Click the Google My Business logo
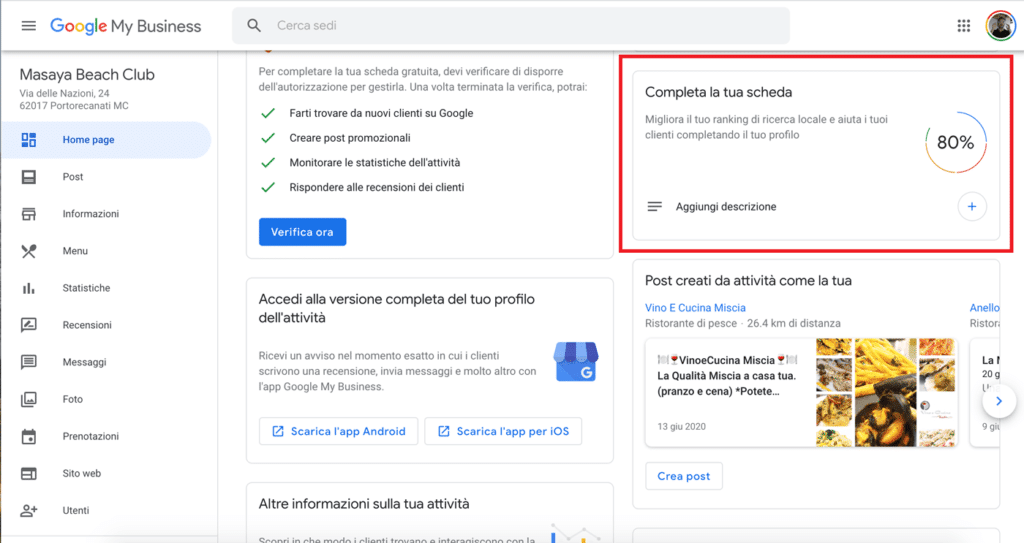 [125, 26]
